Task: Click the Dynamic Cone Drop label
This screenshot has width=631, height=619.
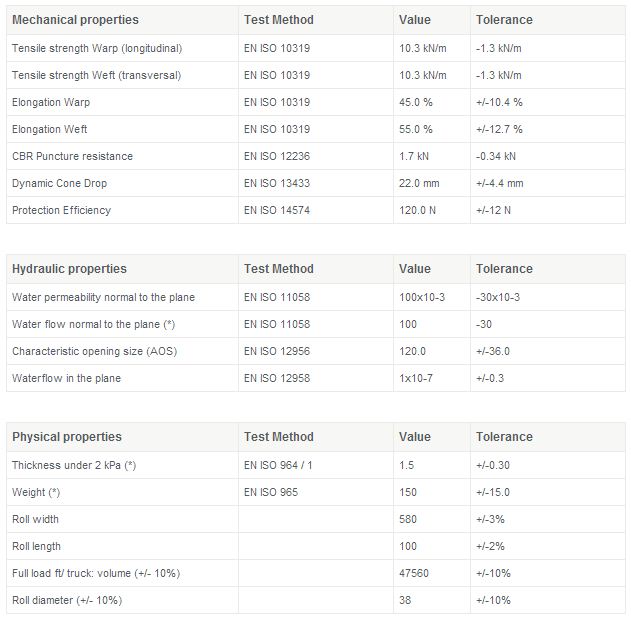Action: point(59,183)
